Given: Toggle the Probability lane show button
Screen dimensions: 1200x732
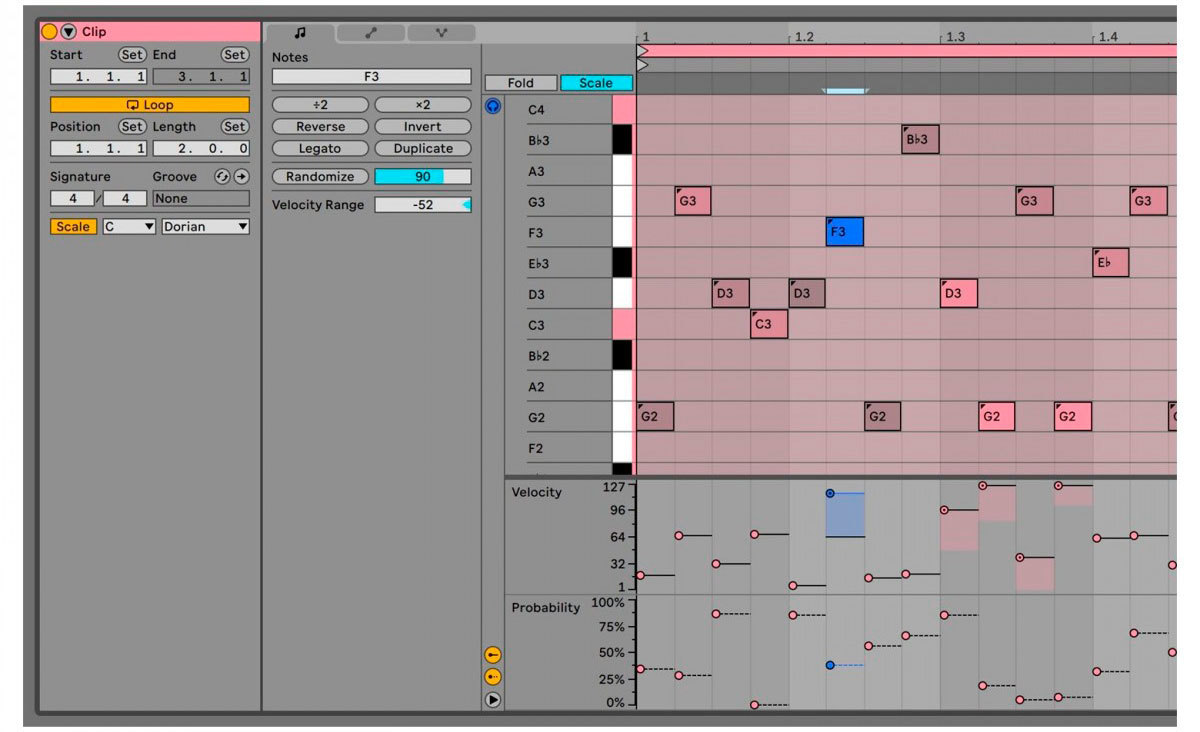Looking at the screenshot, I should pyautogui.click(x=492, y=677).
